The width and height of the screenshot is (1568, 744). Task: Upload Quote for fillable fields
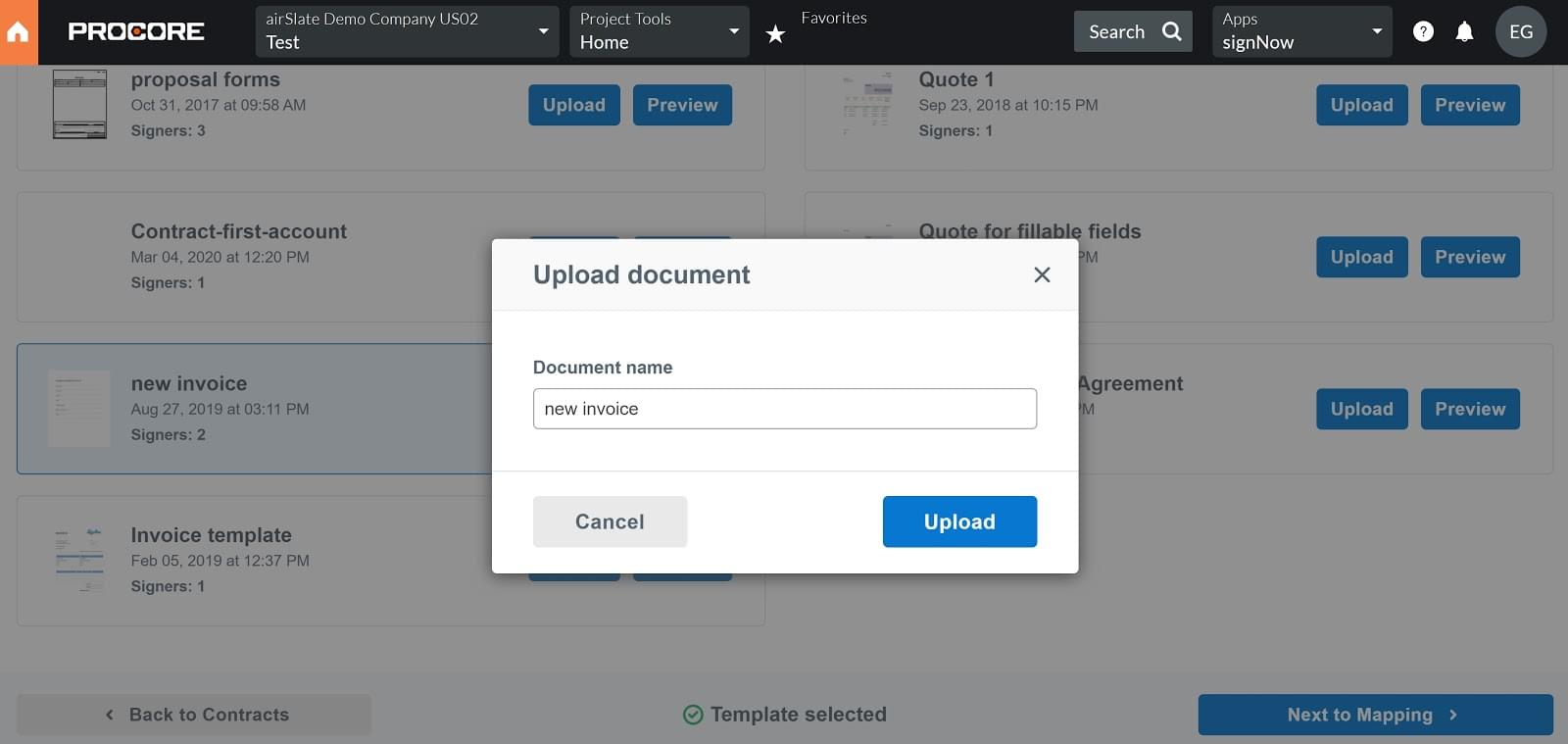1361,257
